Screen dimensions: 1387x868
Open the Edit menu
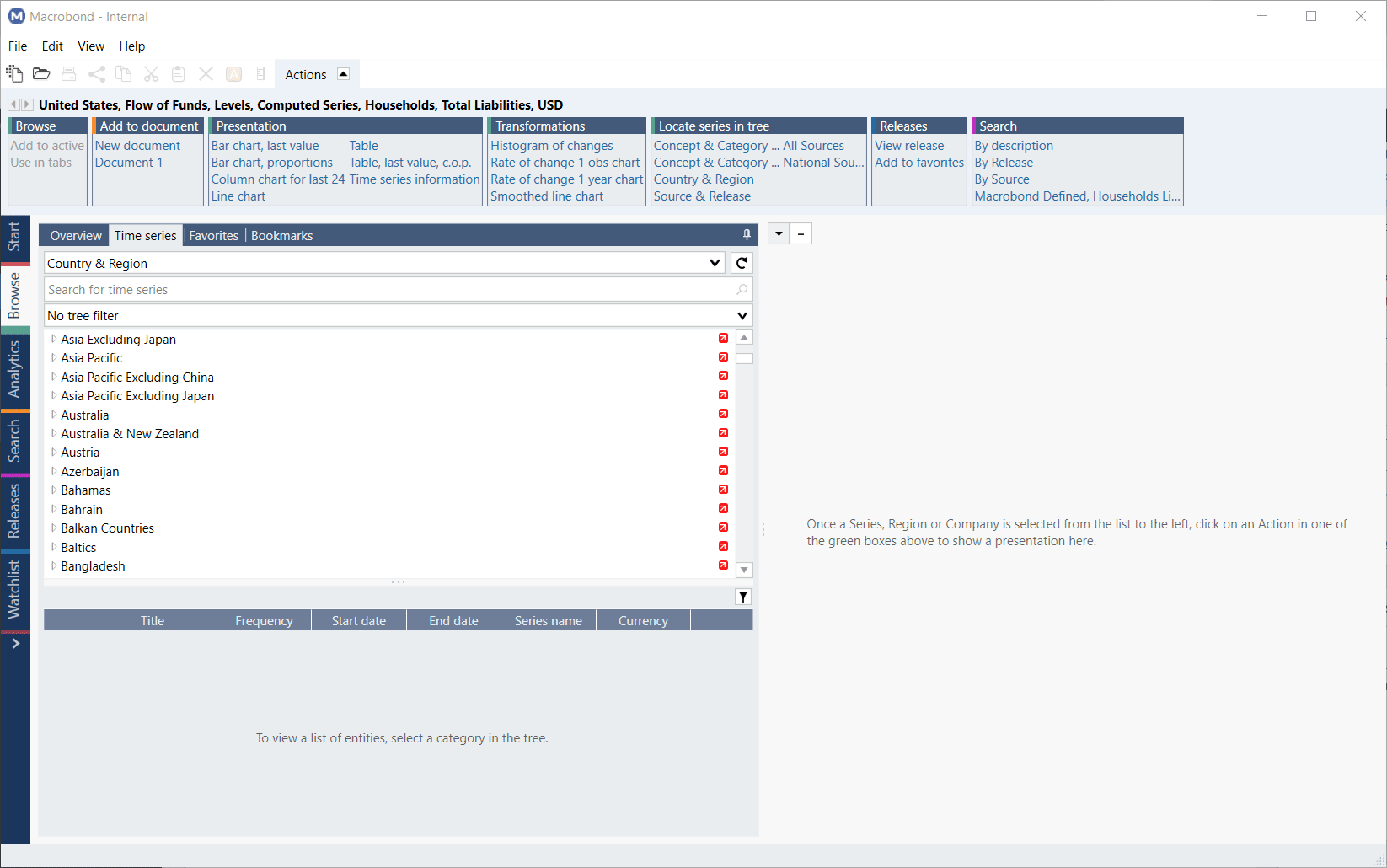(52, 46)
